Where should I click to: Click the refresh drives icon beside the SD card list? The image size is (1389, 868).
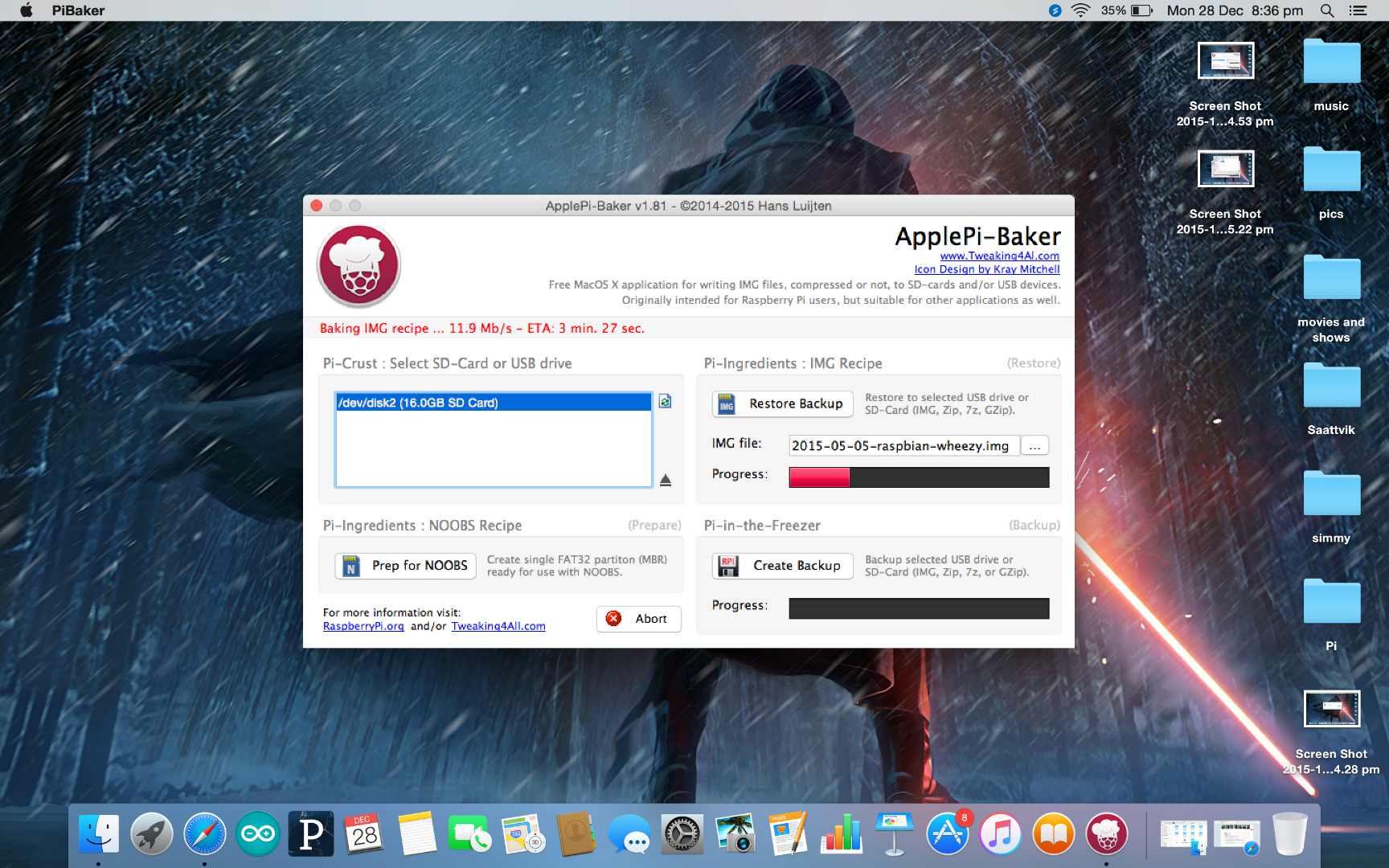665,400
